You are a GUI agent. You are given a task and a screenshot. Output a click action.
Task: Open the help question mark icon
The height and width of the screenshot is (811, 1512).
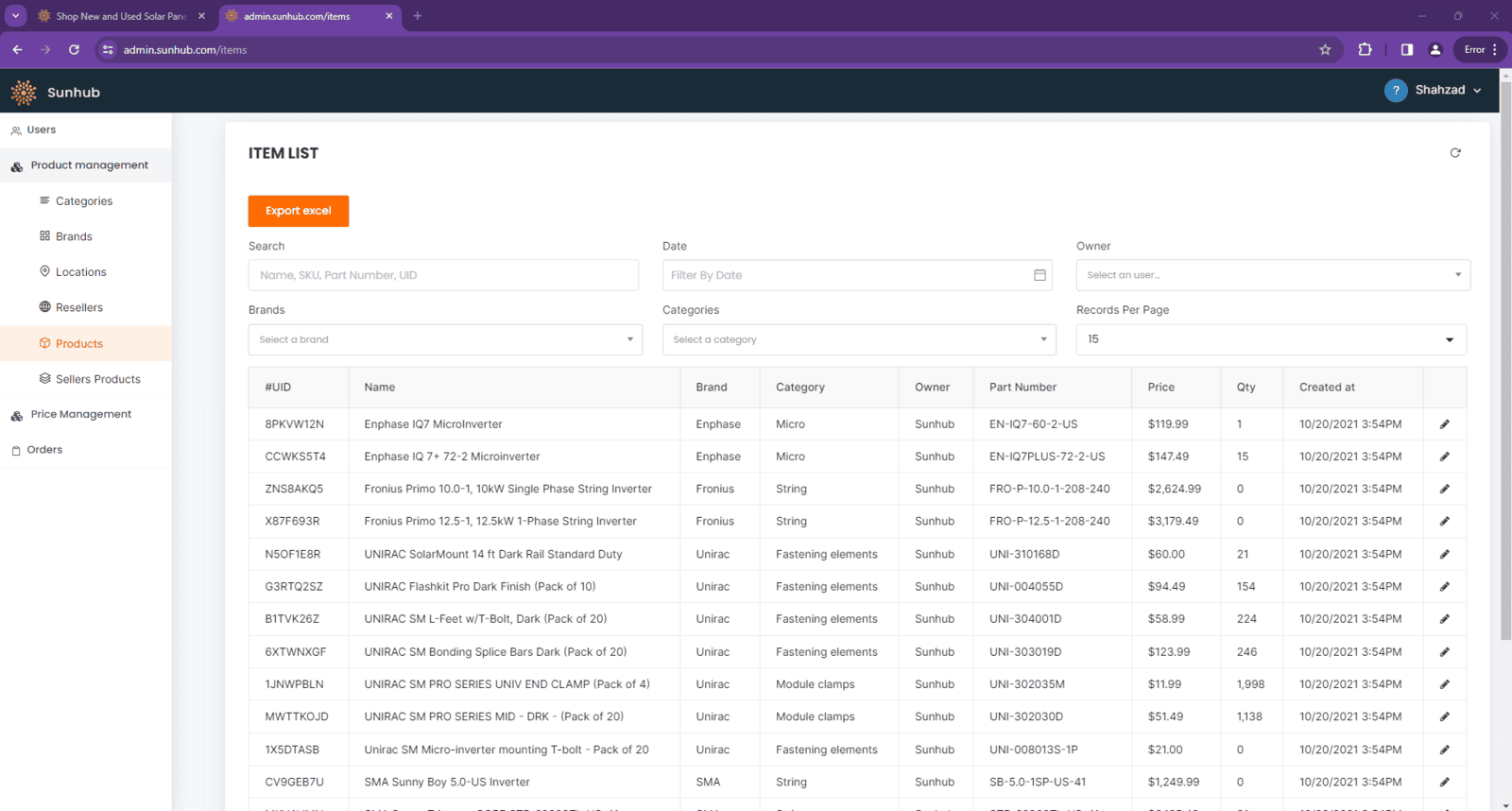click(x=1396, y=91)
